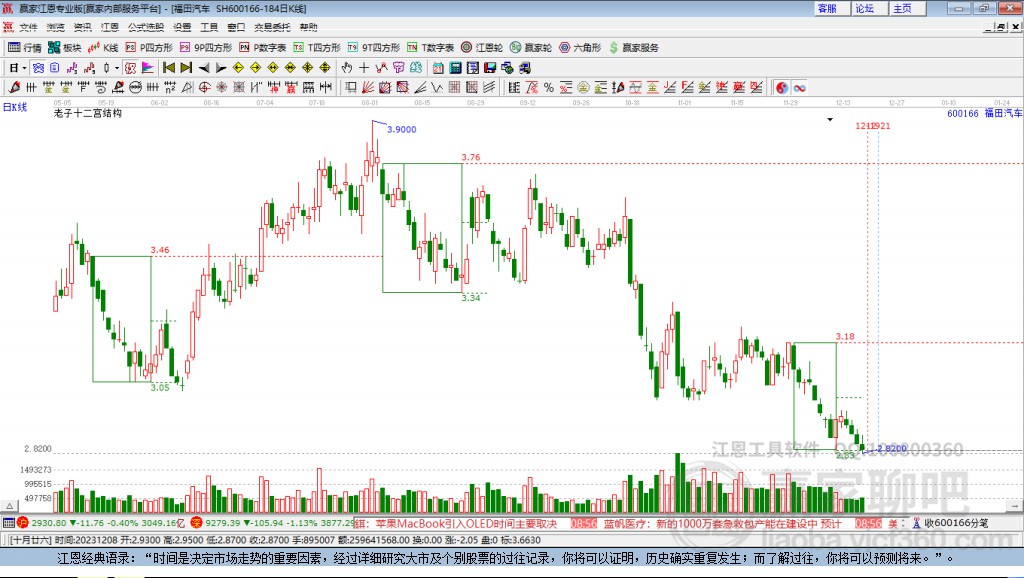Click the 600166 stock code label
This screenshot has width=1024, height=578.
[963, 114]
